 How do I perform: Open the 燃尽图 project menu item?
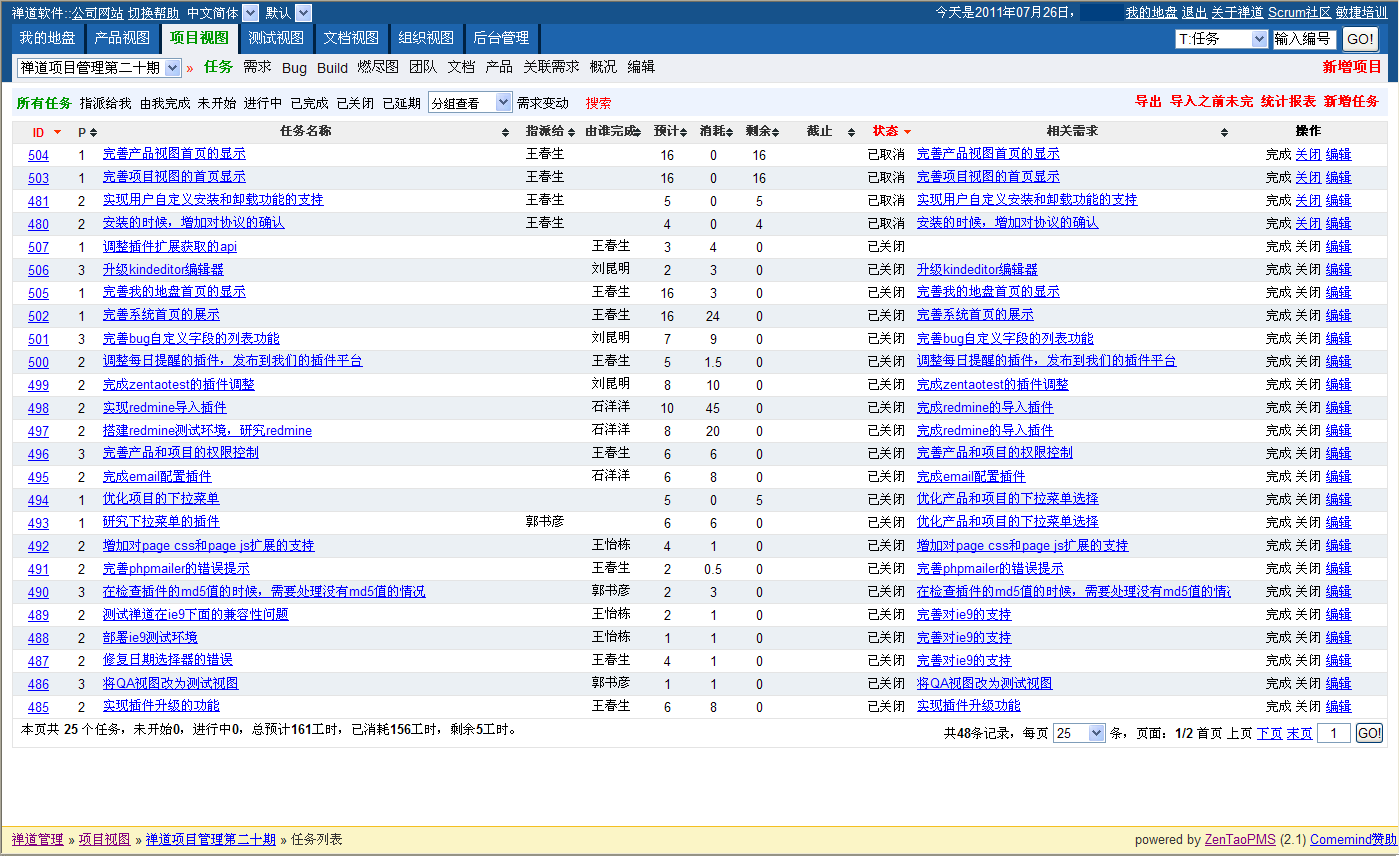point(378,67)
